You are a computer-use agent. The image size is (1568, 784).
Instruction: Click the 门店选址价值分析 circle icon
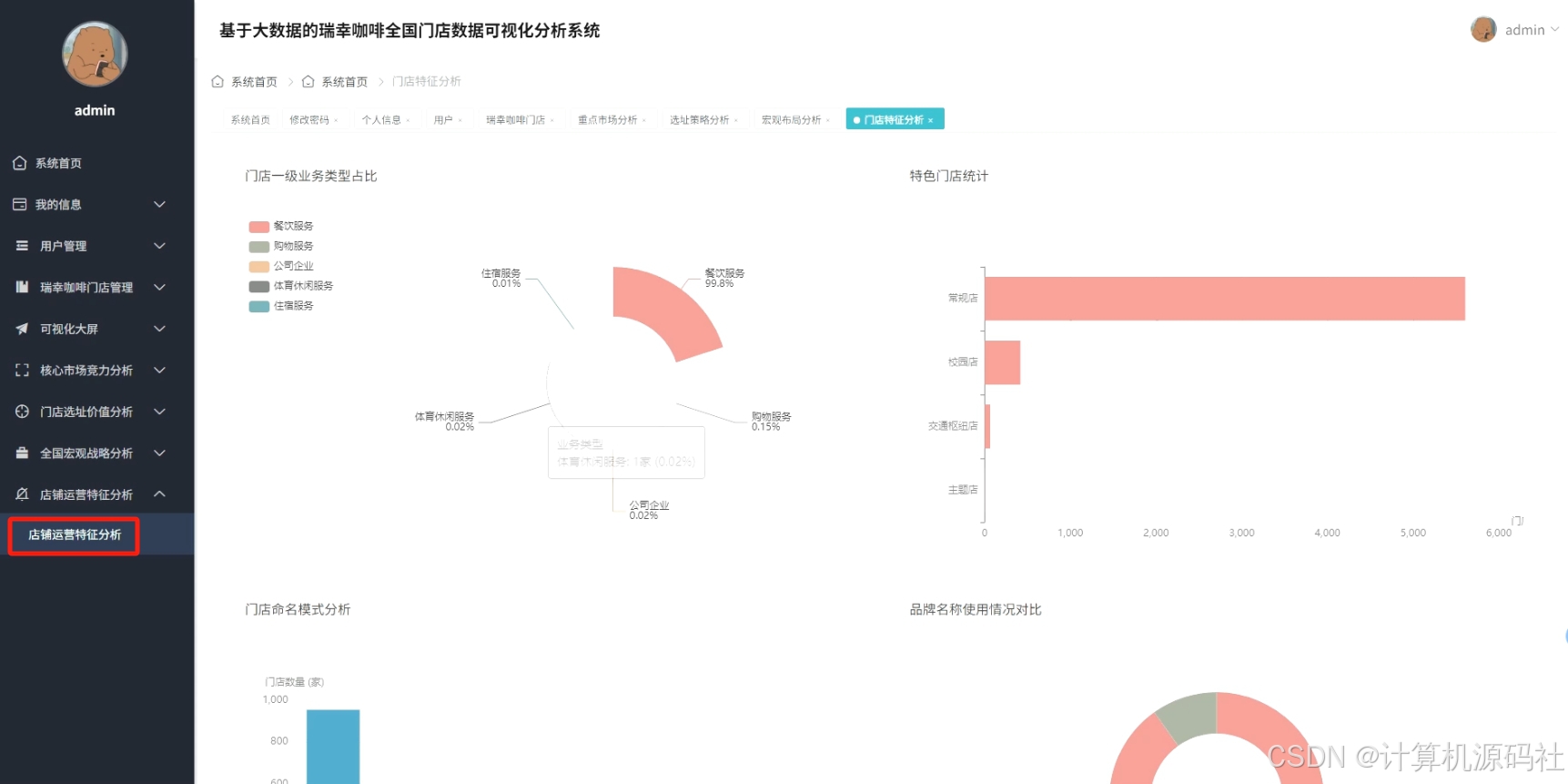[22, 412]
